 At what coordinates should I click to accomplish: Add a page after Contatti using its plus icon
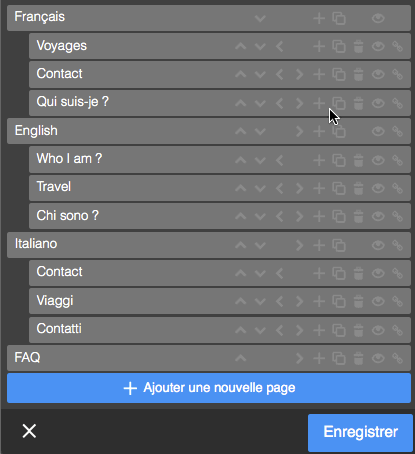pos(319,330)
